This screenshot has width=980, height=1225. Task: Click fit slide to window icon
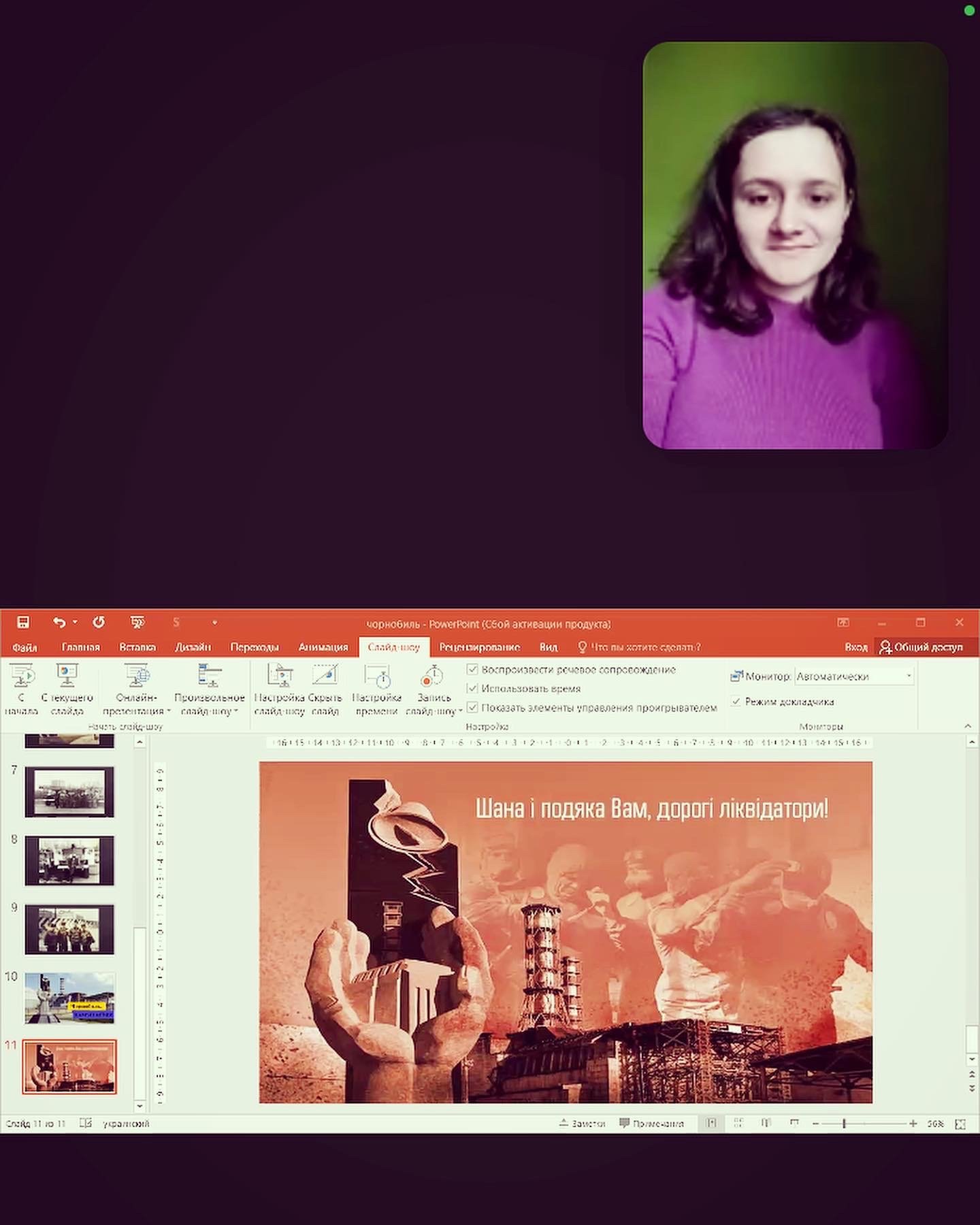point(960,1124)
